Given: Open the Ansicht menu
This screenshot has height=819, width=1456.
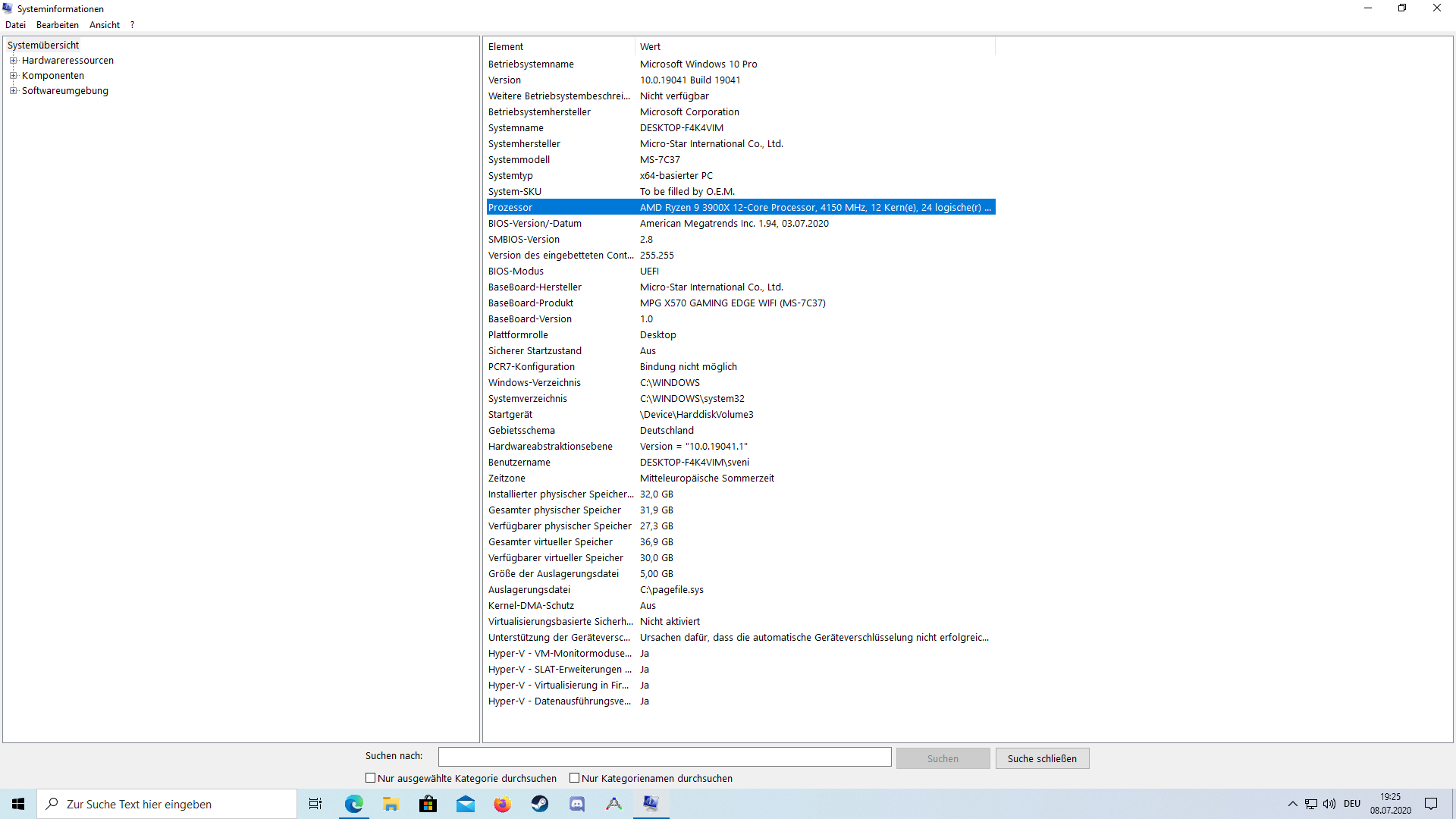Looking at the screenshot, I should click(x=105, y=25).
